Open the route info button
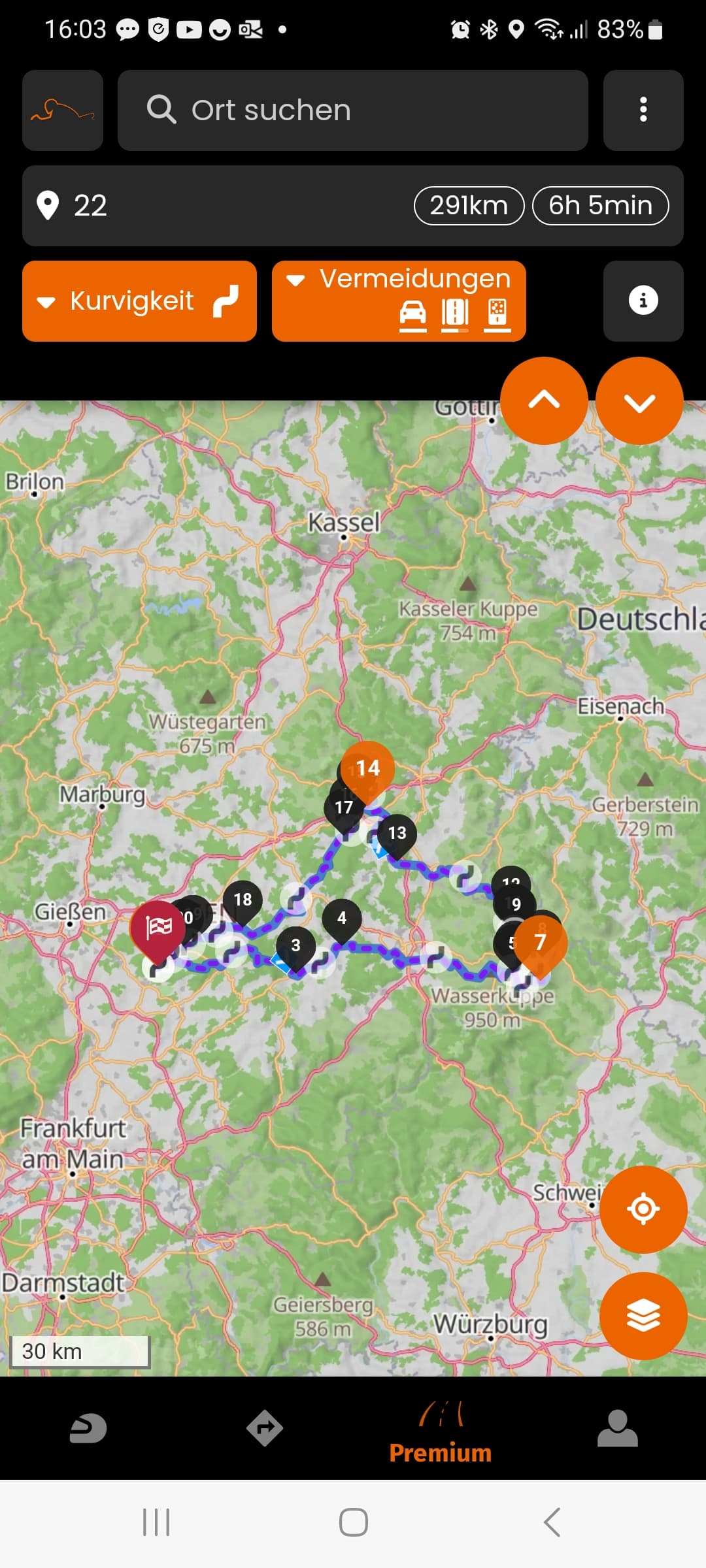706x1568 pixels. point(643,301)
